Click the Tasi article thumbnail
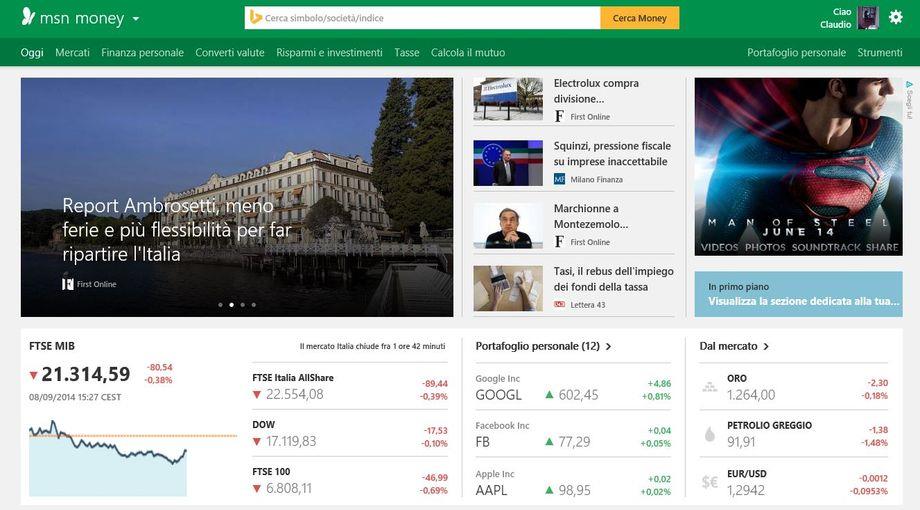This screenshot has width=920, height=510. point(508,288)
